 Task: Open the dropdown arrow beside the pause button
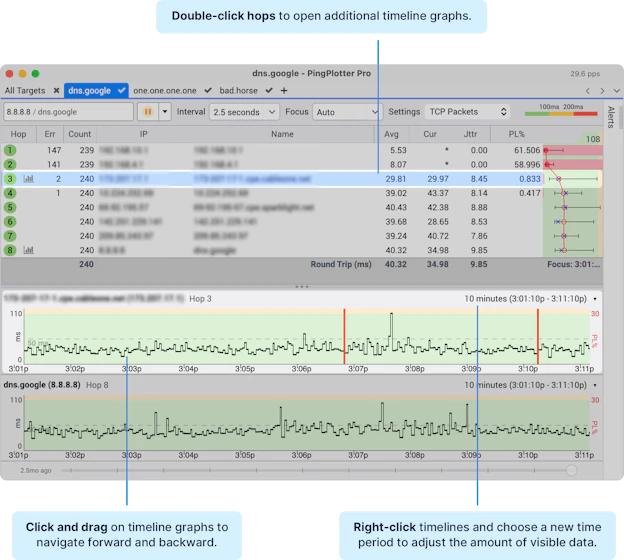(165, 112)
